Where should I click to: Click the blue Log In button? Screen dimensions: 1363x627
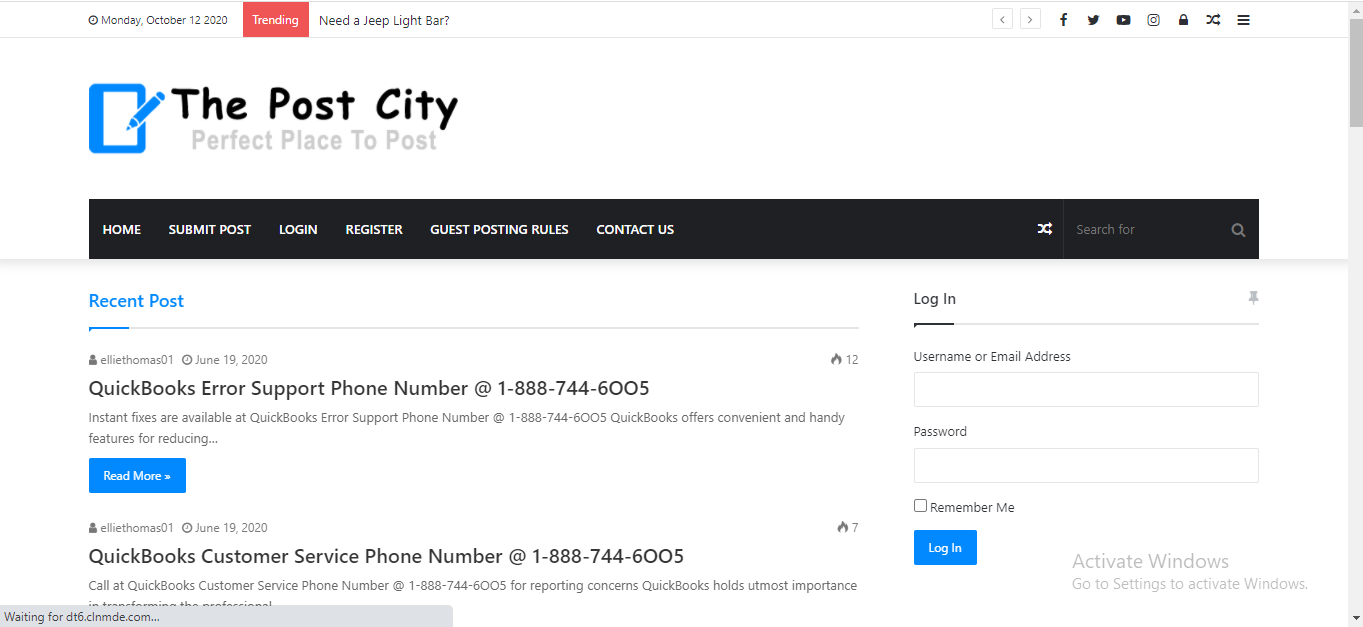coord(945,547)
